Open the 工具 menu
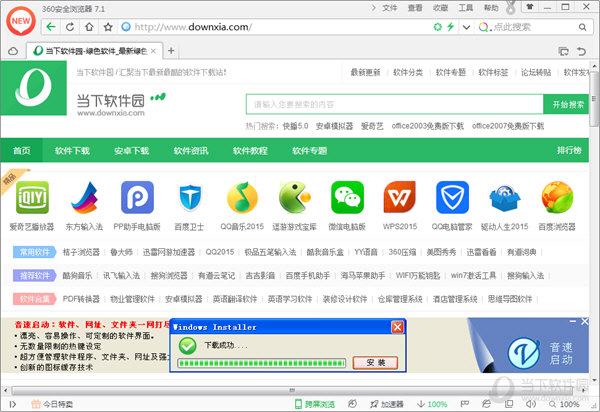 coord(466,8)
